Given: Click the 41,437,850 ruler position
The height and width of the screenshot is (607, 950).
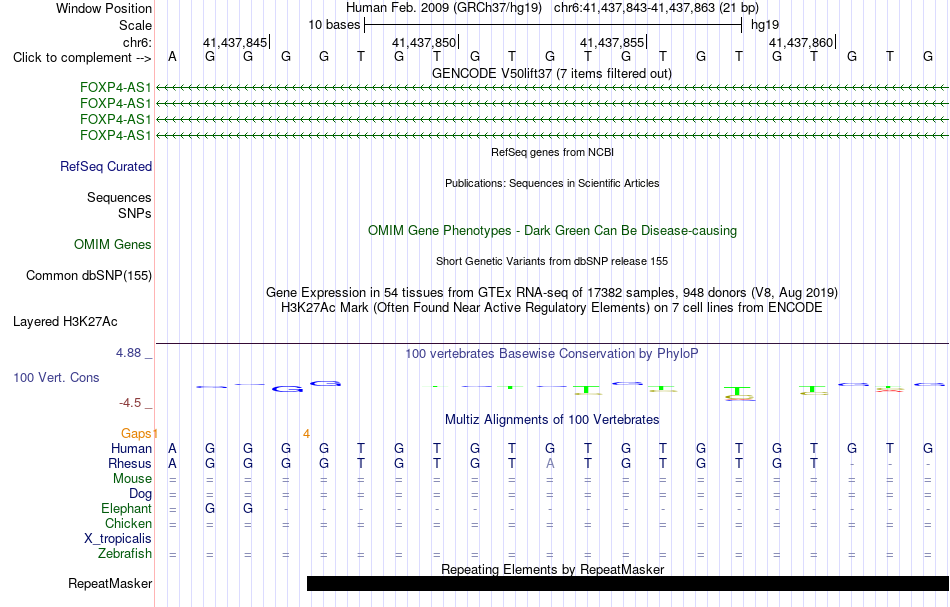Looking at the screenshot, I should [x=424, y=42].
